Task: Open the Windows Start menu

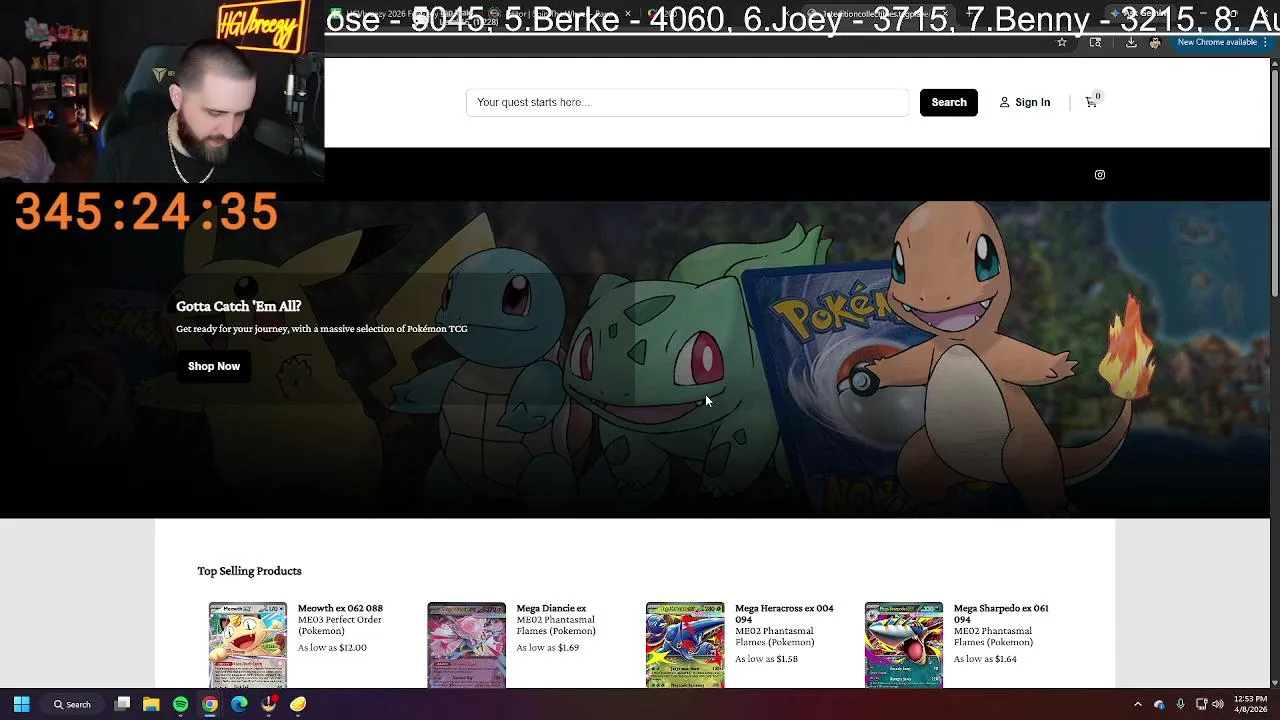Action: (x=21, y=704)
